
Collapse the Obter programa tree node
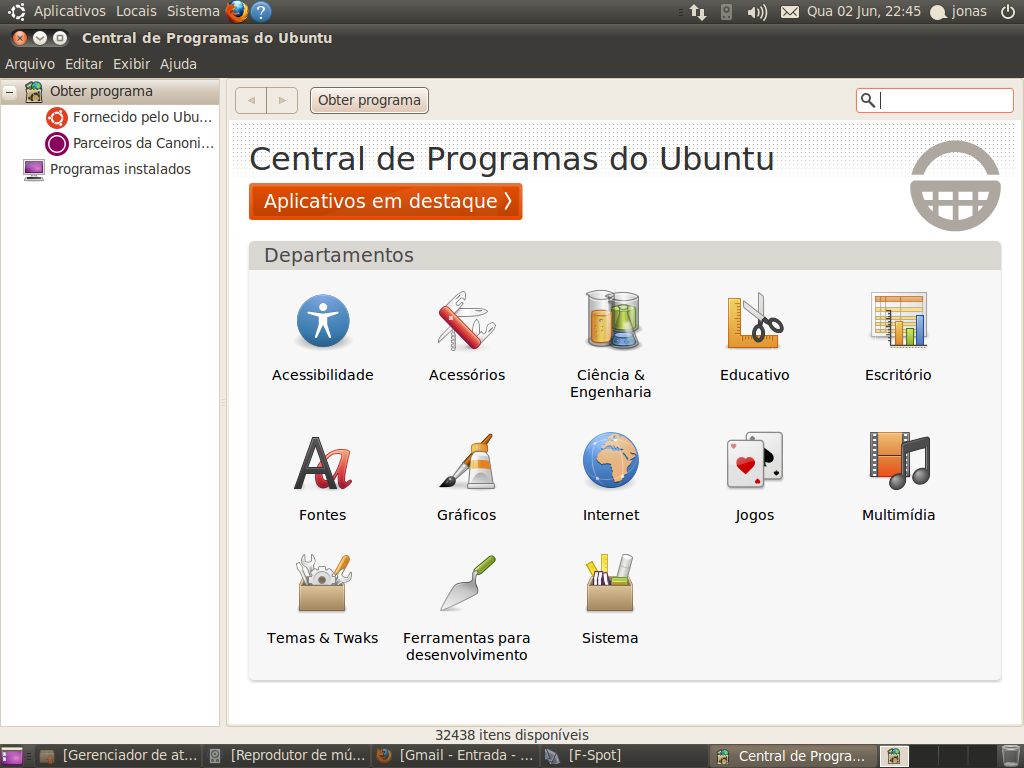click(x=10, y=92)
